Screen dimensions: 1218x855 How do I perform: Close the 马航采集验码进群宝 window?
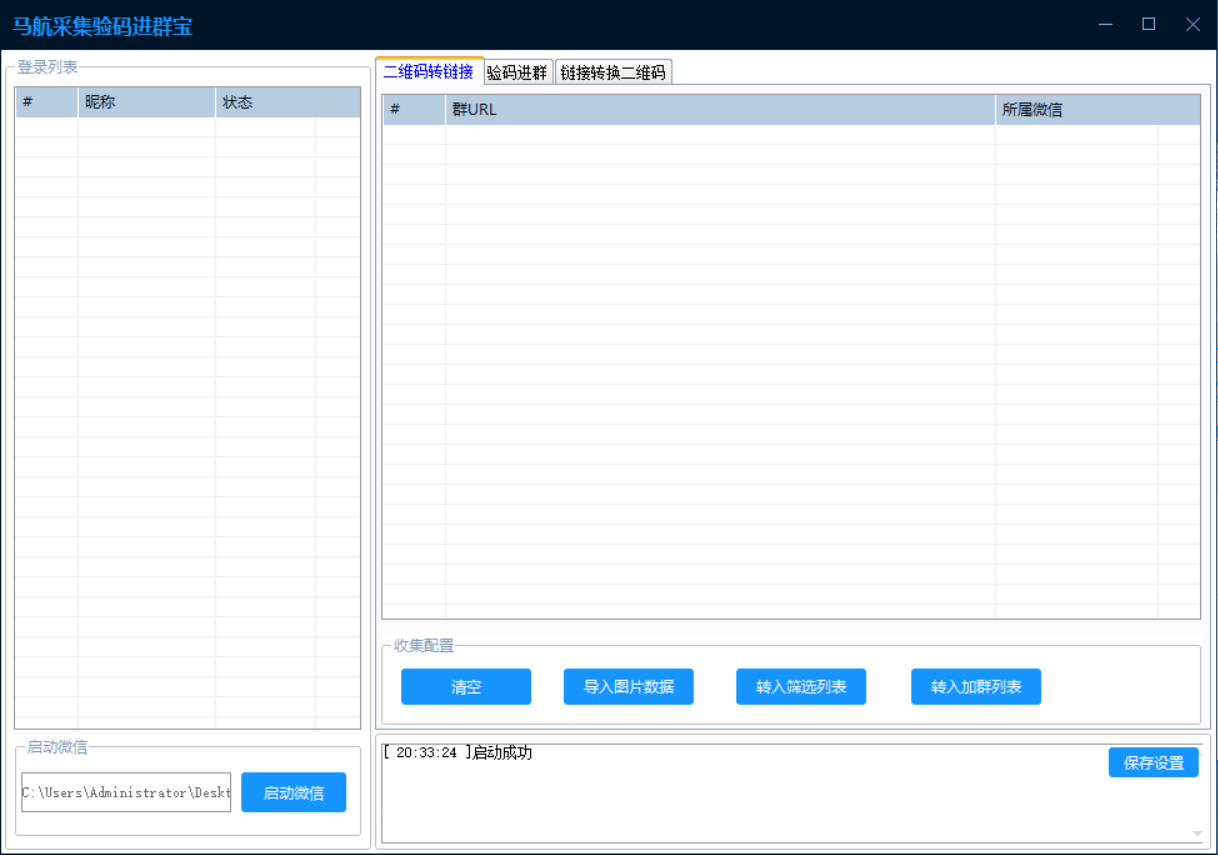click(1193, 24)
